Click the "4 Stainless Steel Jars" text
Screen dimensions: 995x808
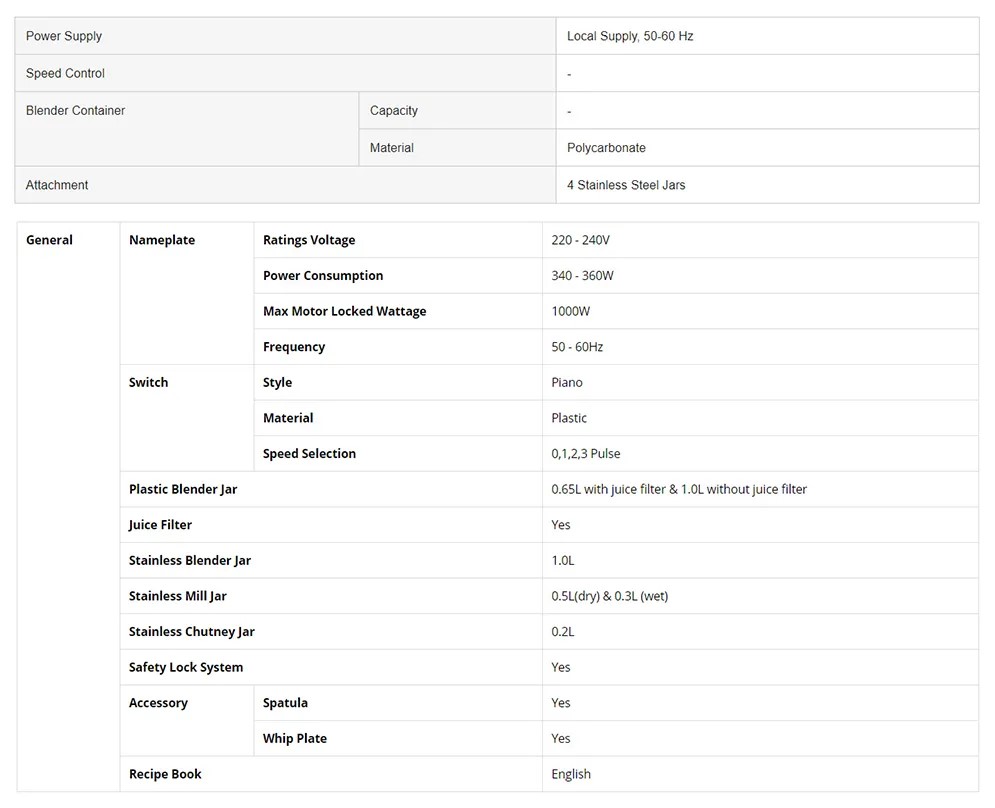[x=626, y=185]
